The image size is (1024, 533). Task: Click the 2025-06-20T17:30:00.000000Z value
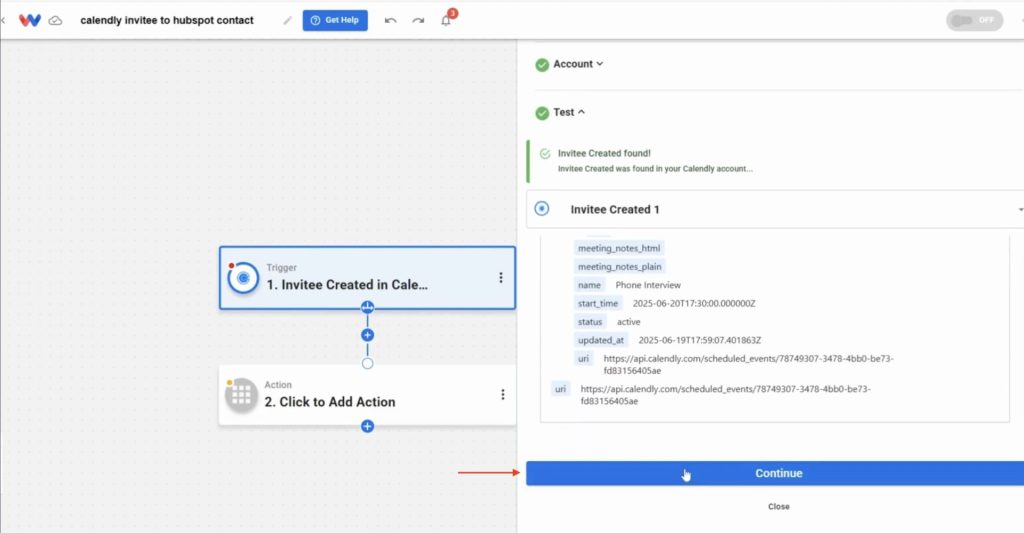pos(694,303)
